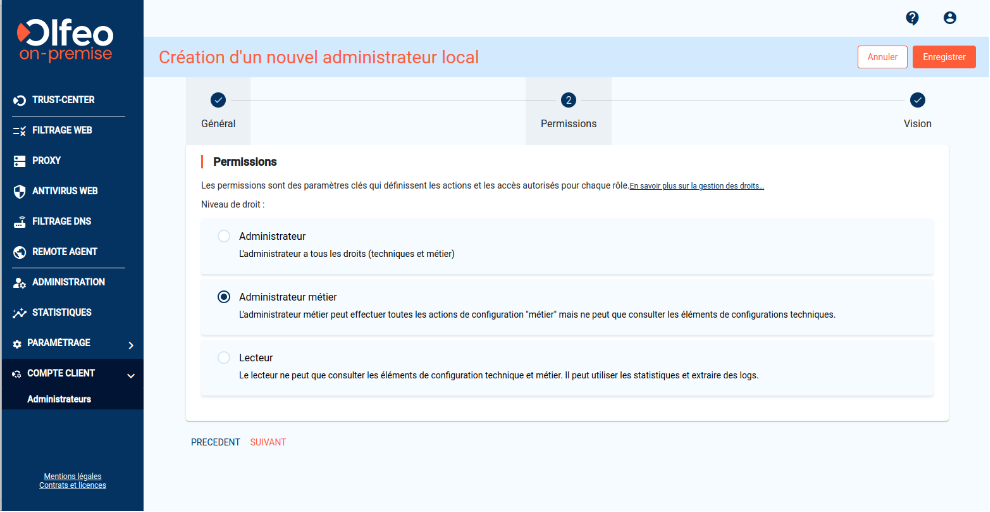
Task: Open Filtrage Web from sidebar icon
Action: click(x=19, y=131)
